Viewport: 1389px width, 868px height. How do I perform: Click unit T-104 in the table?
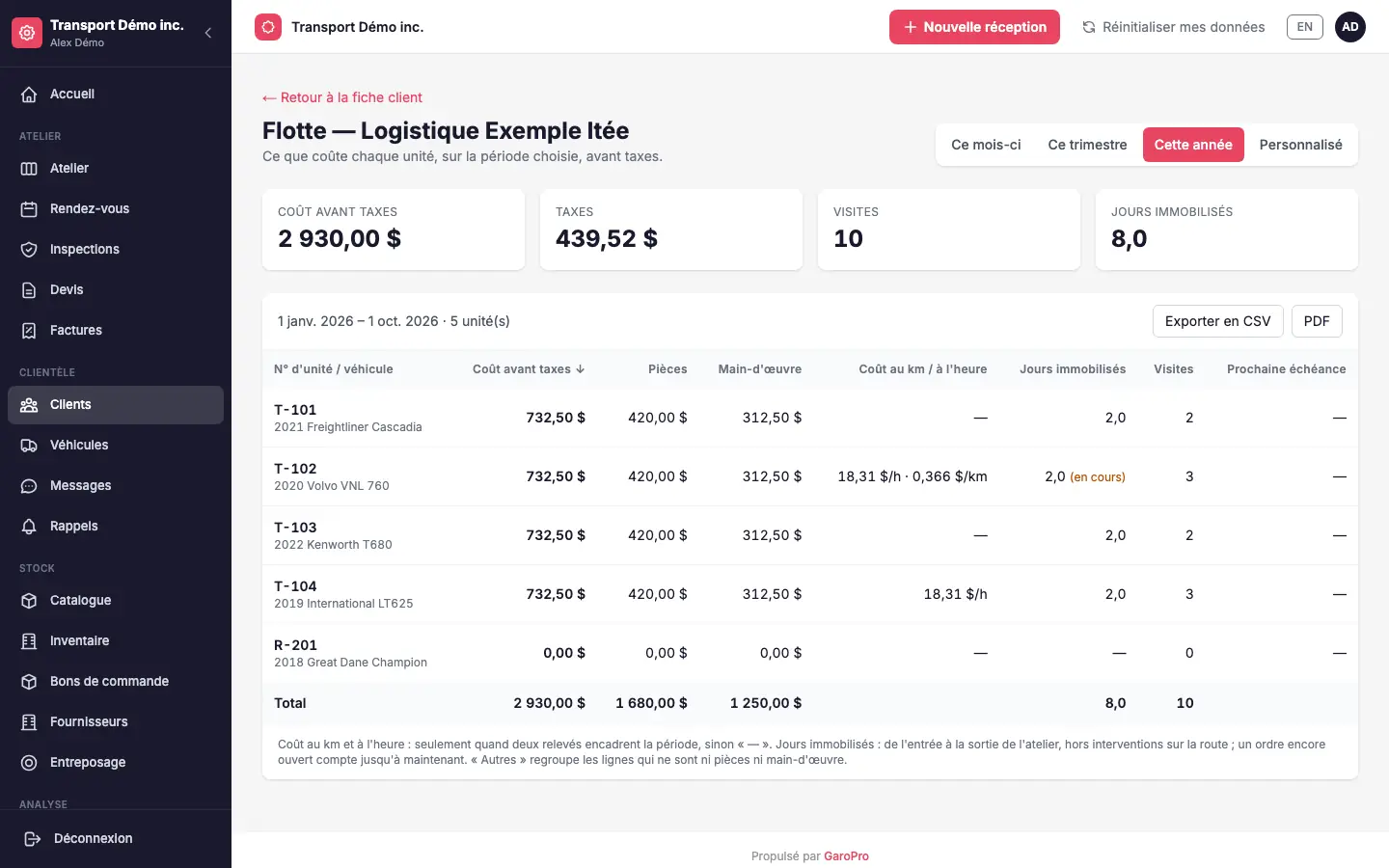pos(295,586)
